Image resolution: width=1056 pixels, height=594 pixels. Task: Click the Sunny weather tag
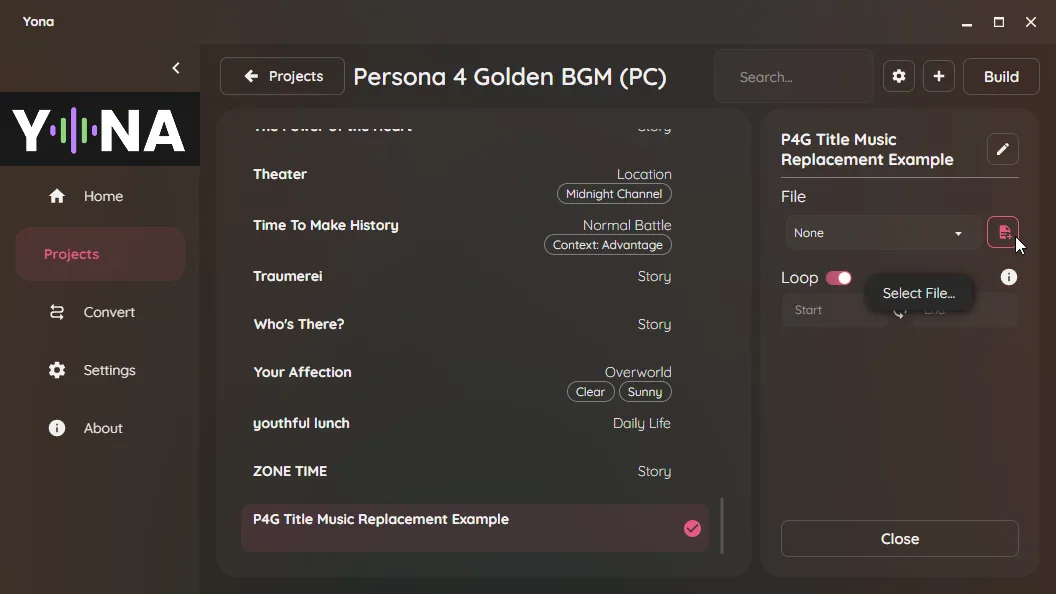click(x=645, y=392)
